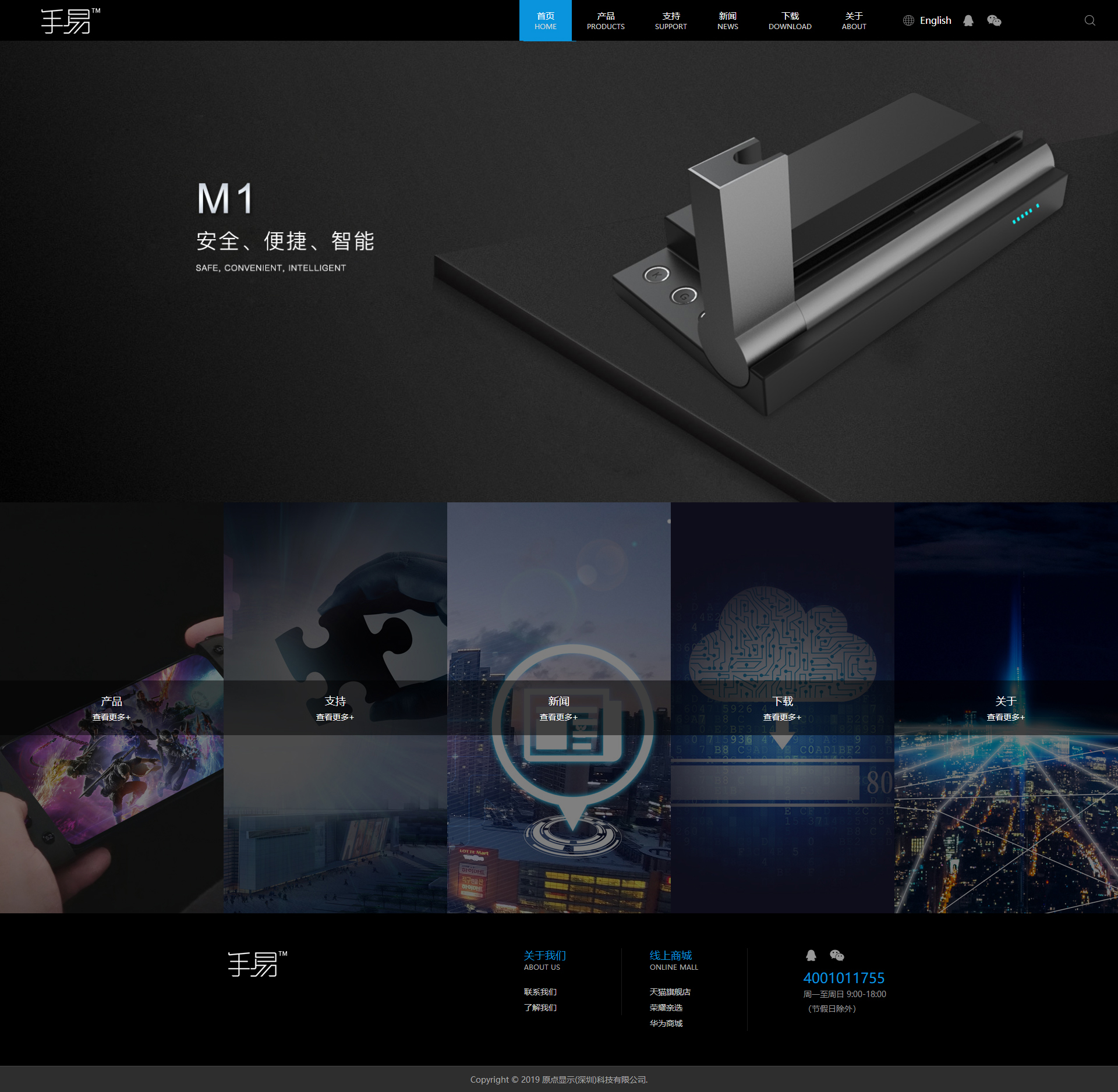The width and height of the screenshot is (1118, 1092).
Task: Click 查看更多+ under 下载
Action: click(782, 717)
